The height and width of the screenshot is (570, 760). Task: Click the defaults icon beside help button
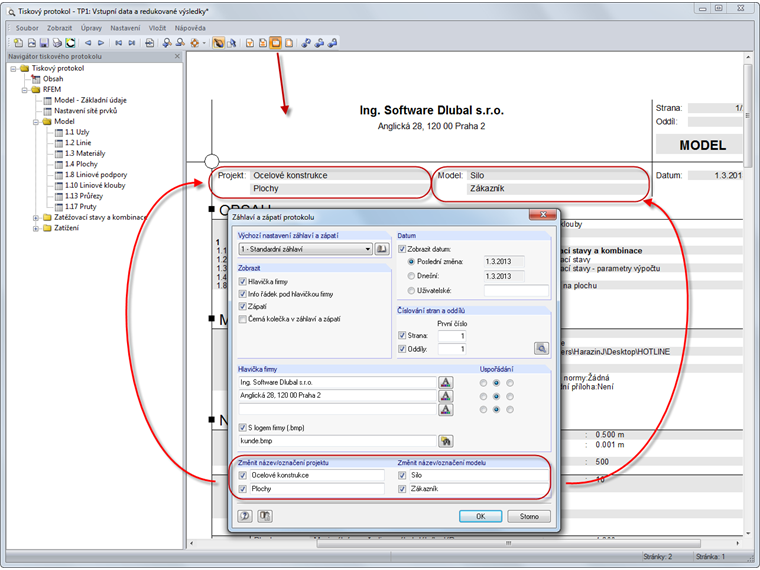(265, 516)
